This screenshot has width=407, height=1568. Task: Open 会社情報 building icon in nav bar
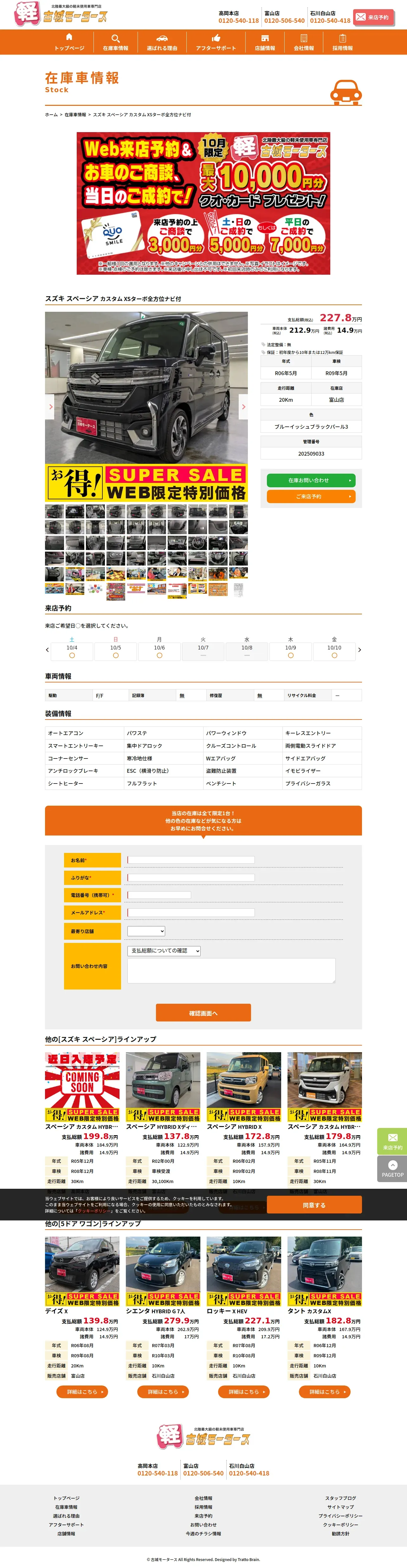[303, 38]
